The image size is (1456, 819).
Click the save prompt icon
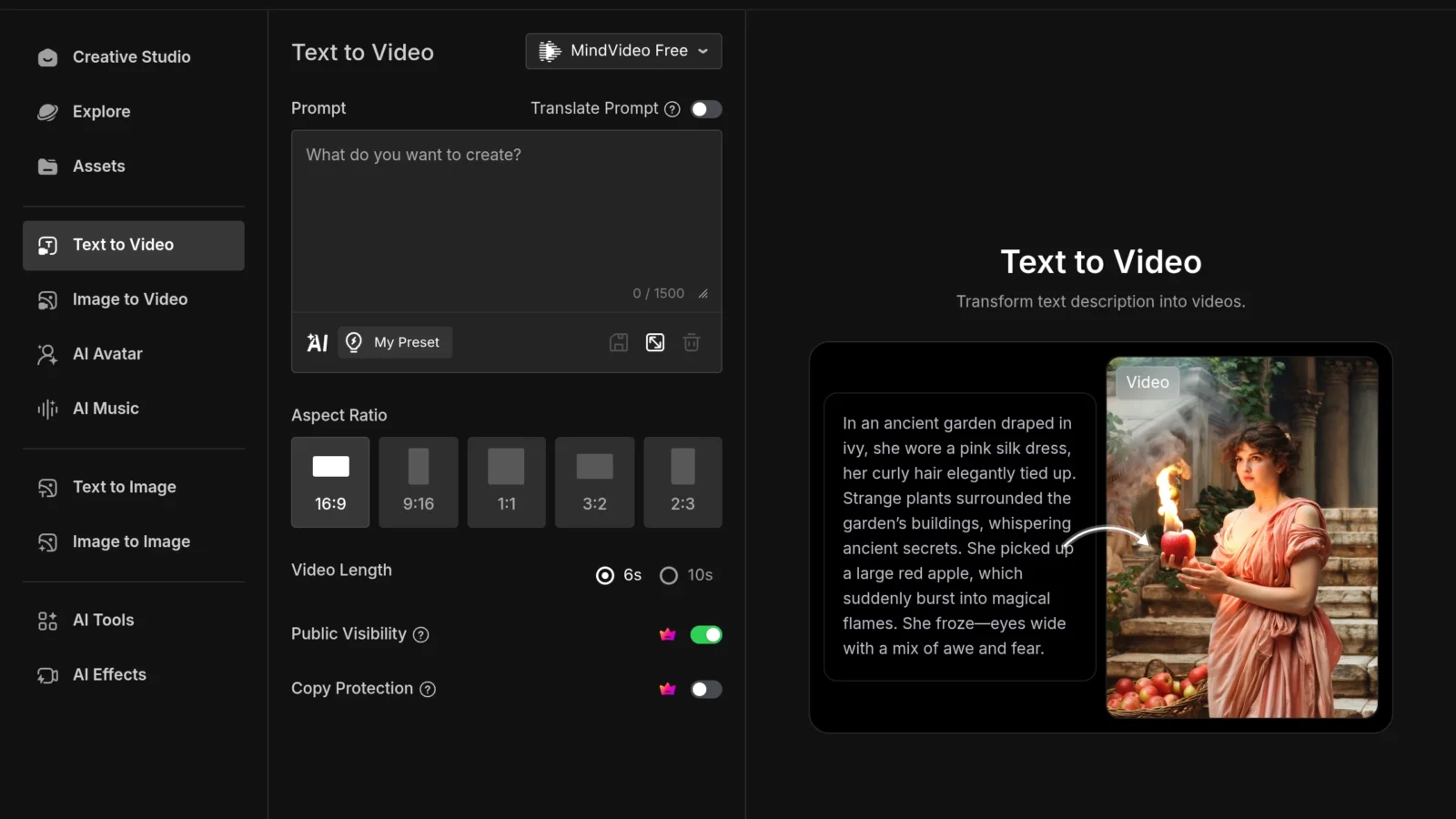coord(619,342)
